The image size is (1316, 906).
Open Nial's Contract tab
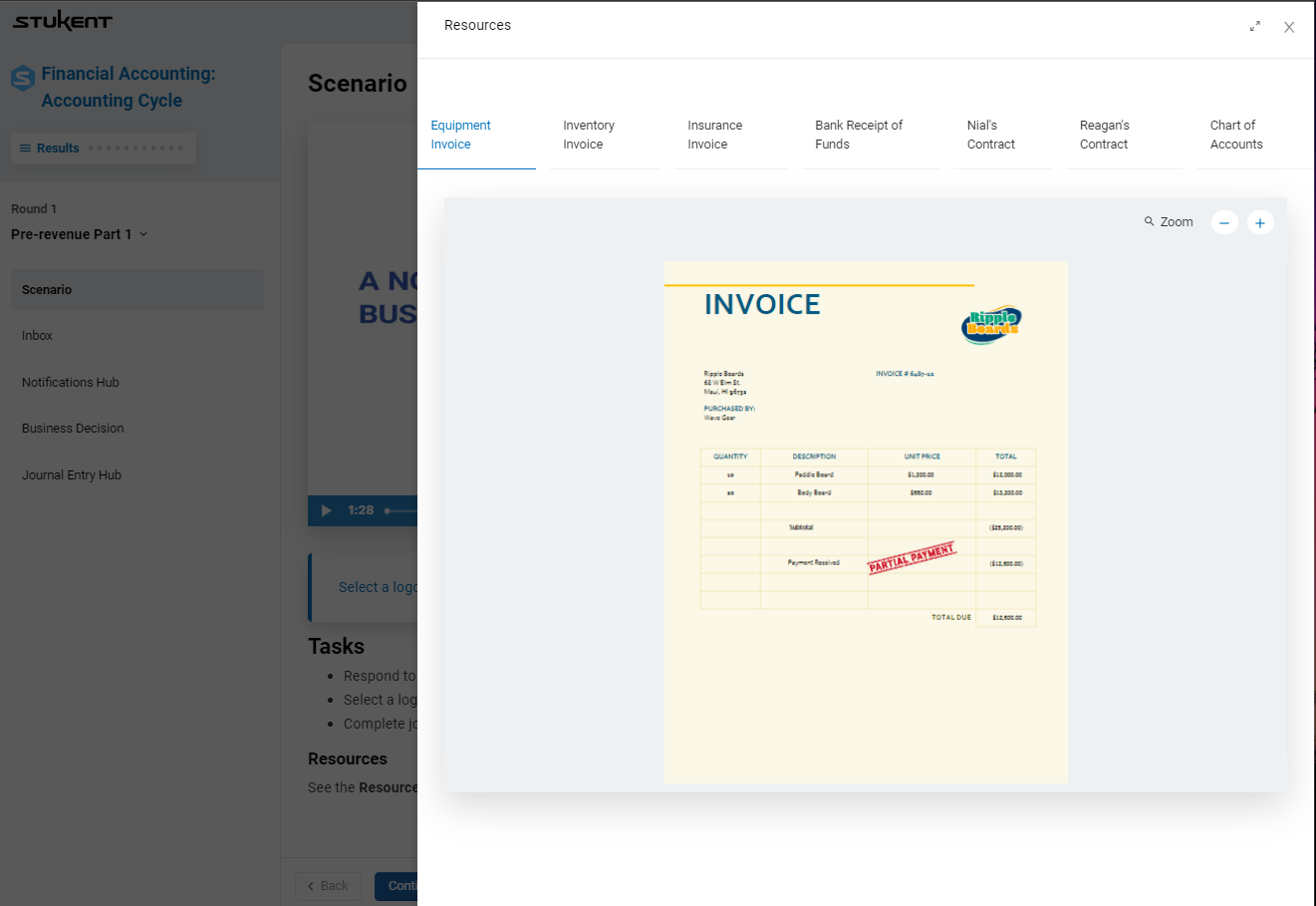[x=1003, y=135]
